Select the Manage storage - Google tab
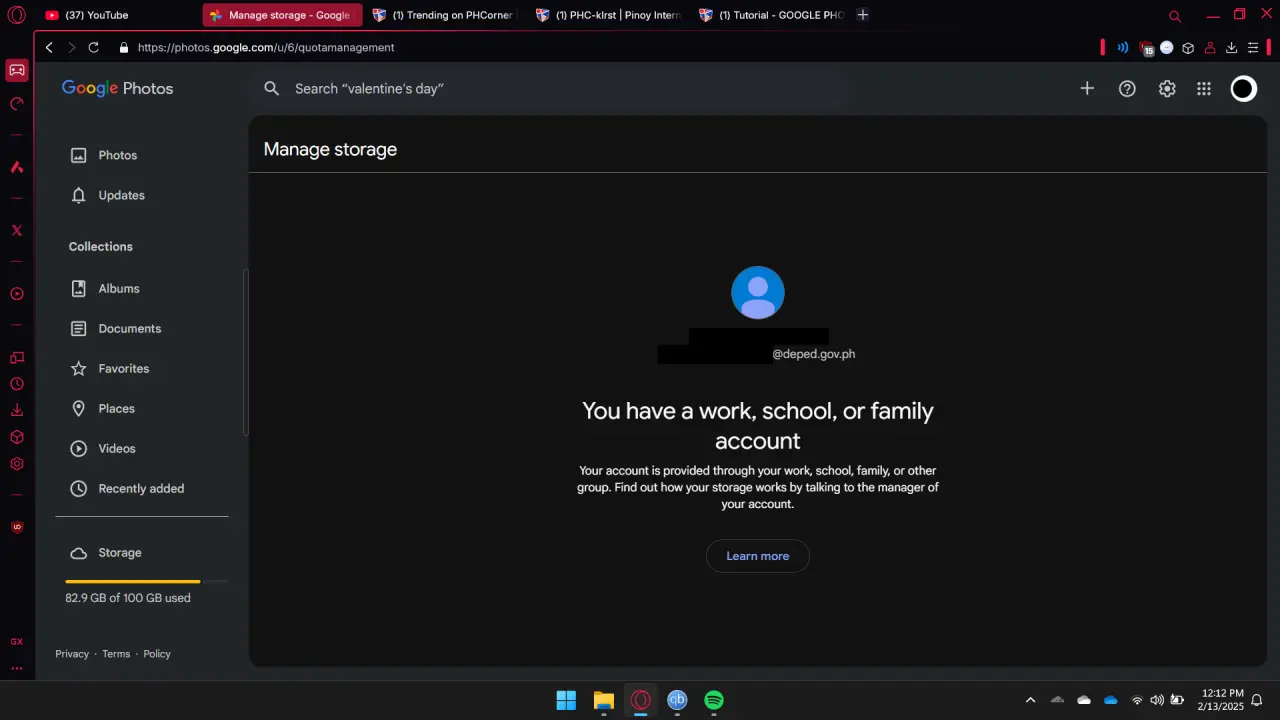This screenshot has width=1280, height=720. [281, 15]
